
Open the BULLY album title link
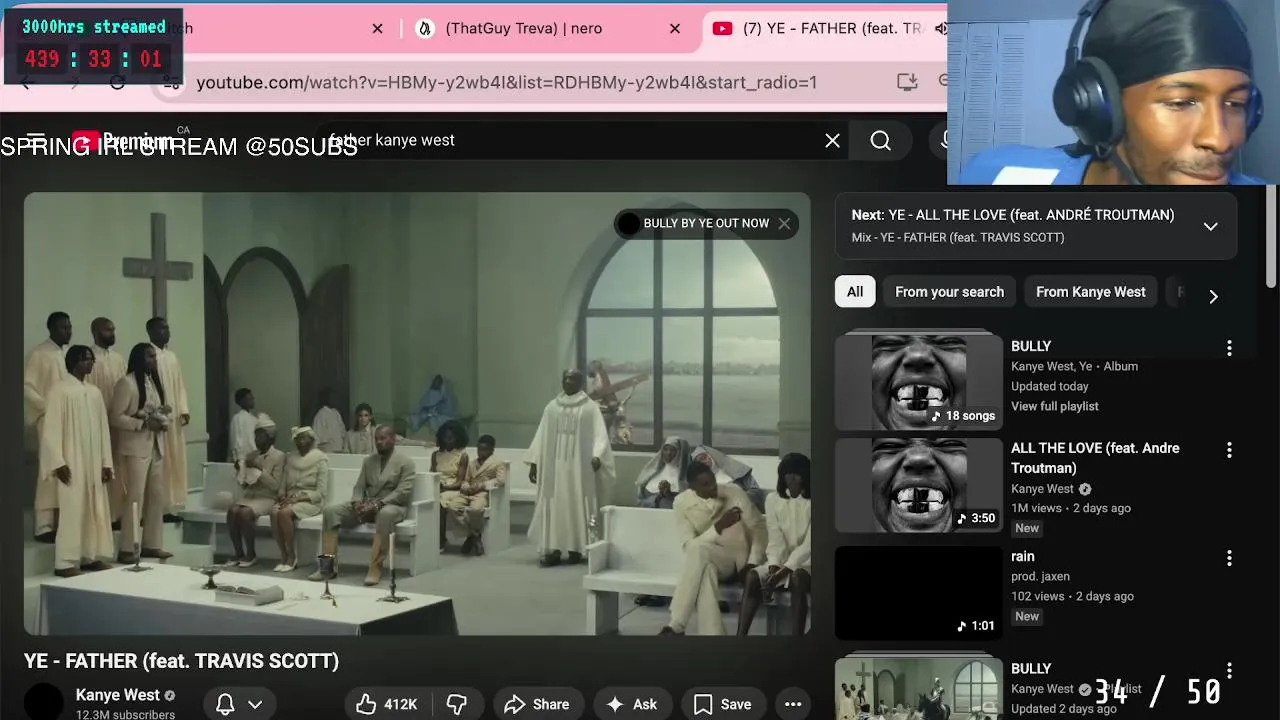tap(1031, 346)
